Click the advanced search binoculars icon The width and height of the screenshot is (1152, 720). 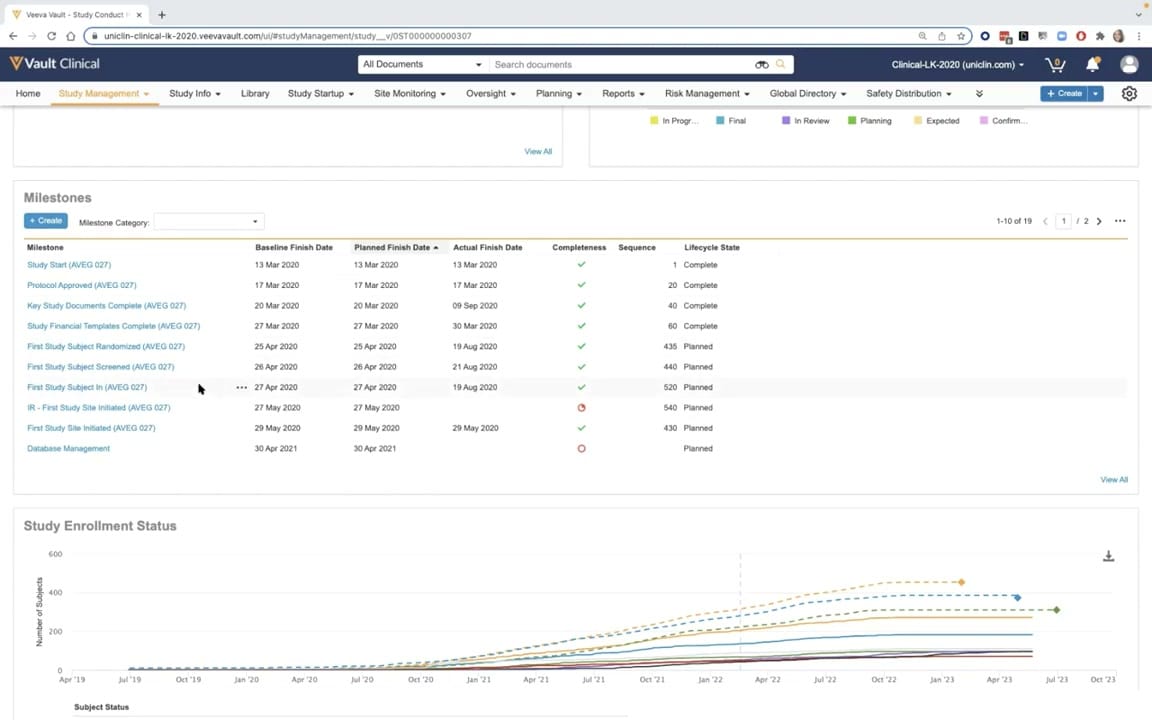click(762, 65)
